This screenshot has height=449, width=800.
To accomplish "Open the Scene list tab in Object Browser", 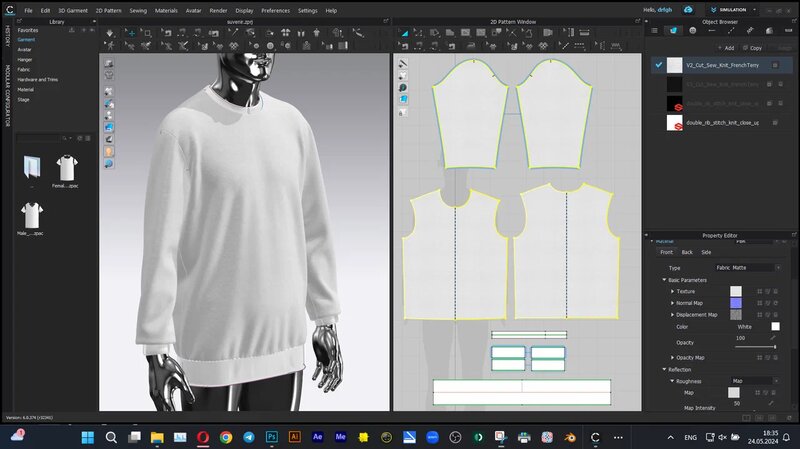I will 655,31.
